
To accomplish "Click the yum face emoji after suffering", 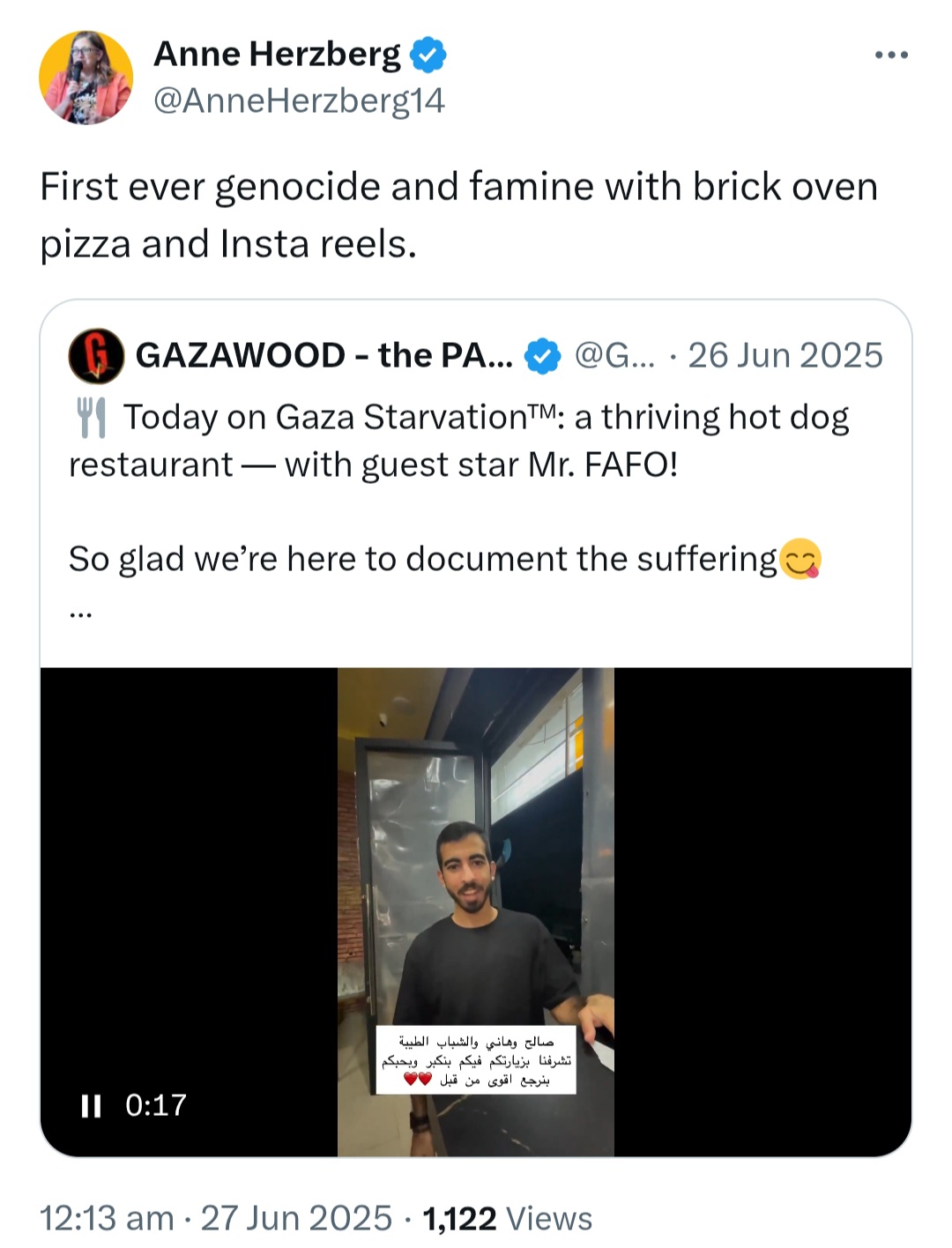I will click(800, 559).
